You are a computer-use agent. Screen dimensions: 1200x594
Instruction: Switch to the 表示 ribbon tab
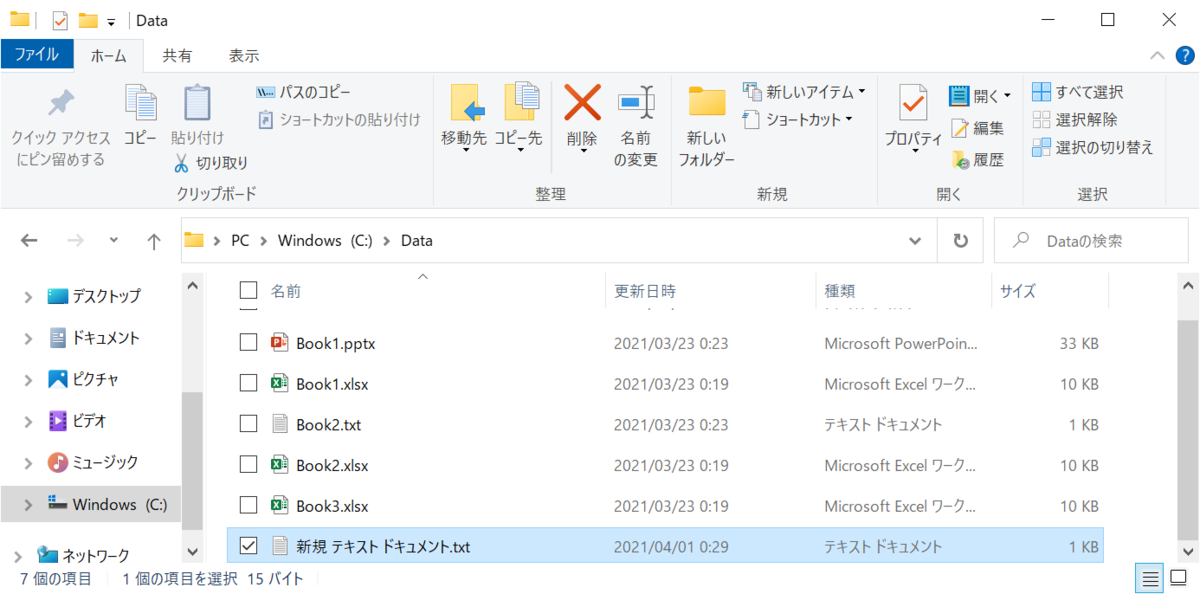pyautogui.click(x=244, y=56)
